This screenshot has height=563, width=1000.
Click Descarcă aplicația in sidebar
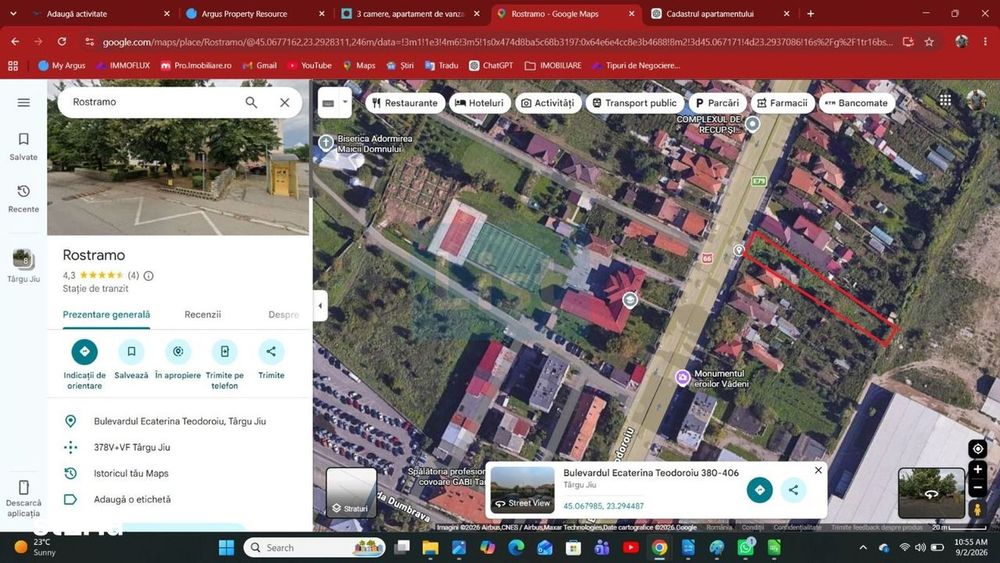(x=24, y=499)
